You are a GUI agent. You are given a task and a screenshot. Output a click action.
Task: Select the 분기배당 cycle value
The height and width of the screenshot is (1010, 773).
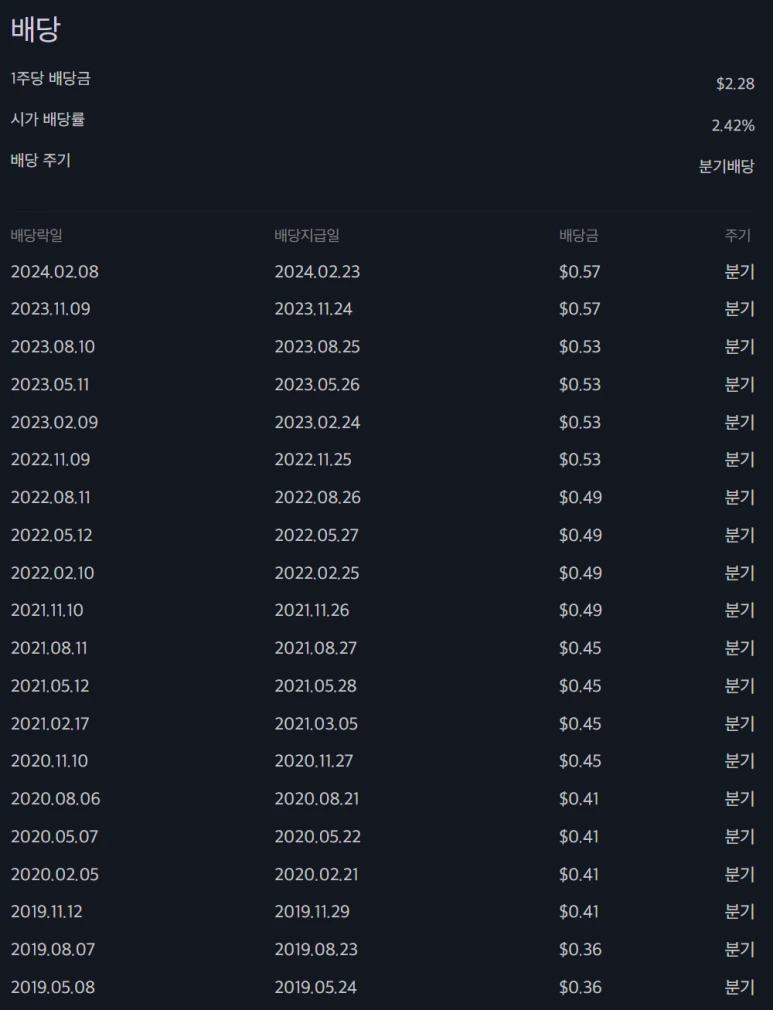pyautogui.click(x=727, y=166)
